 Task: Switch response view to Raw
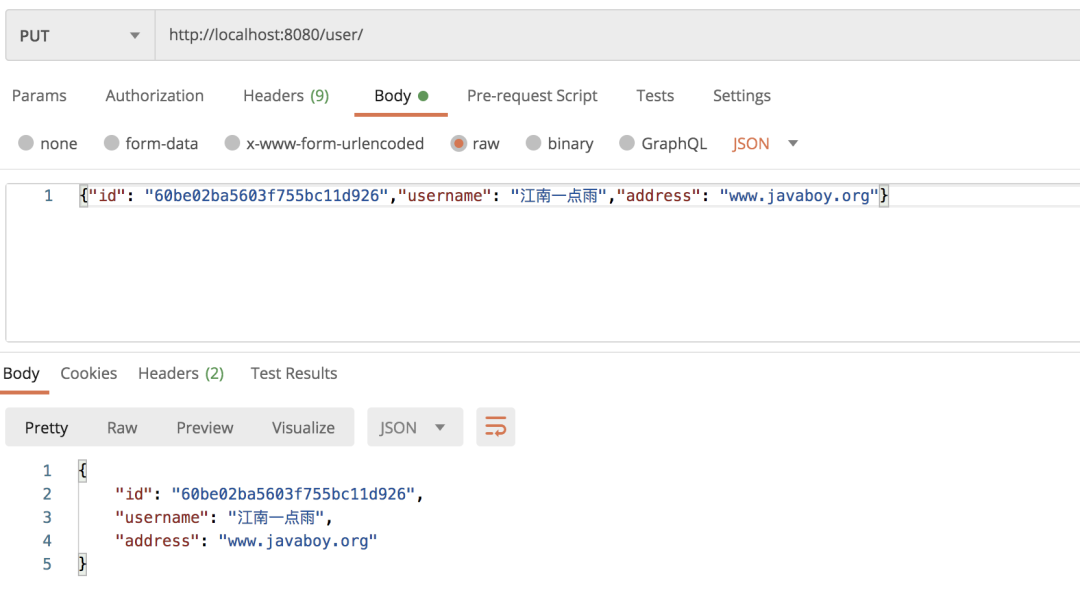coord(122,427)
